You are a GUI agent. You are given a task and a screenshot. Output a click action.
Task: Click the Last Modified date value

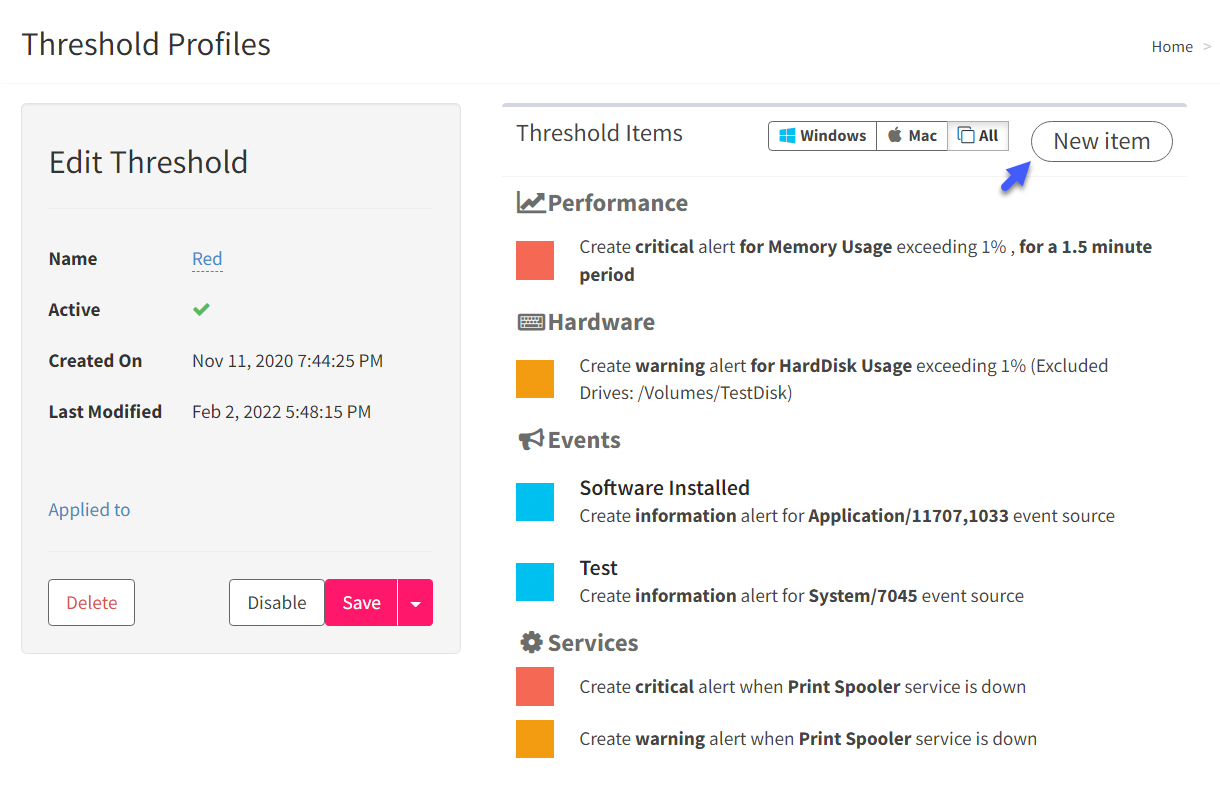pyautogui.click(x=281, y=412)
